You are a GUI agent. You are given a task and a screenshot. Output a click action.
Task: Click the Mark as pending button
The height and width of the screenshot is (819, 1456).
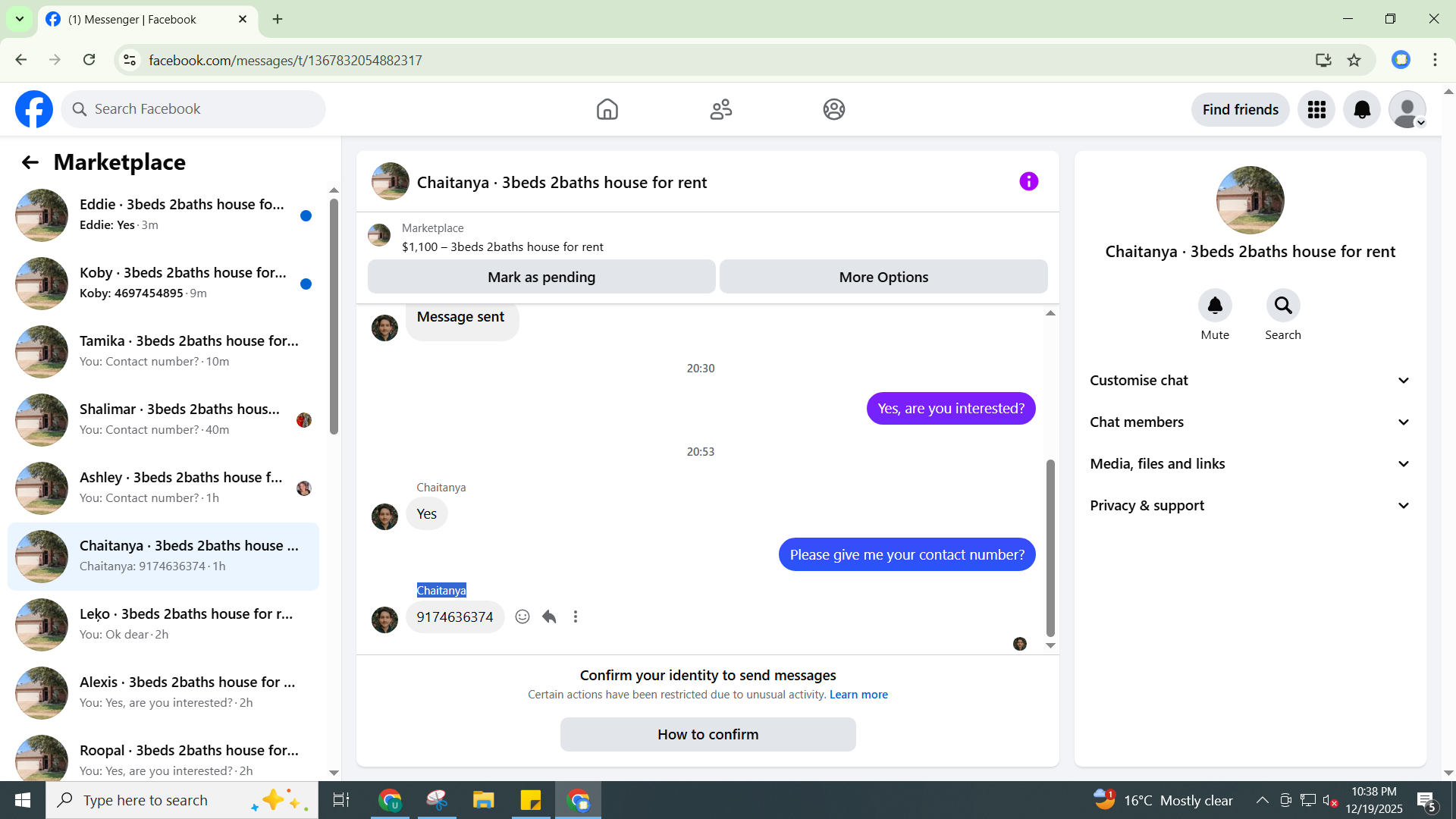541,277
